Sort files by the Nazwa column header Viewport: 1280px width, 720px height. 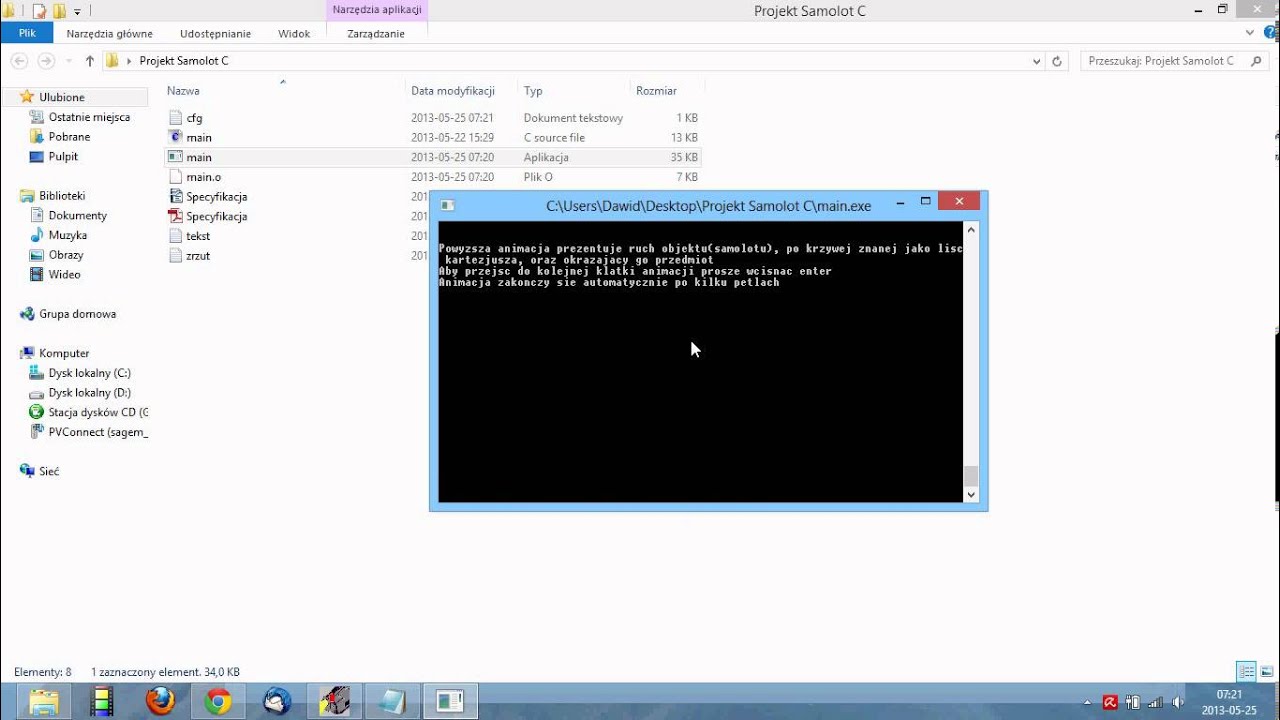pos(184,91)
